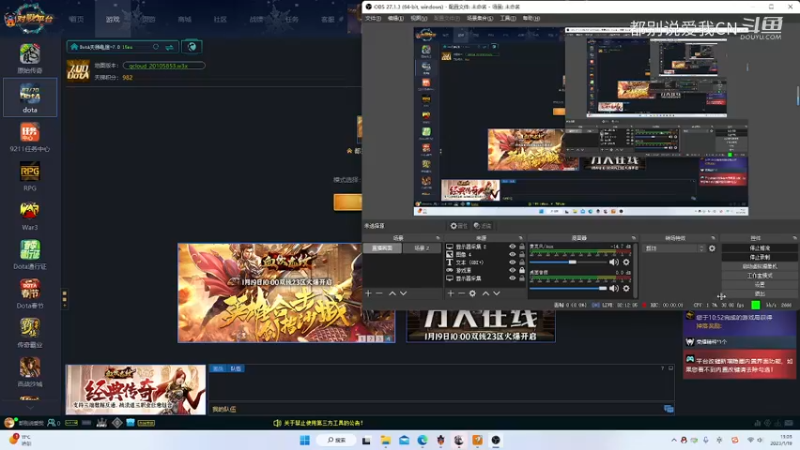Click the swap-room arrows icon in the room bar
The image size is (800, 450).
pyautogui.click(x=169, y=47)
